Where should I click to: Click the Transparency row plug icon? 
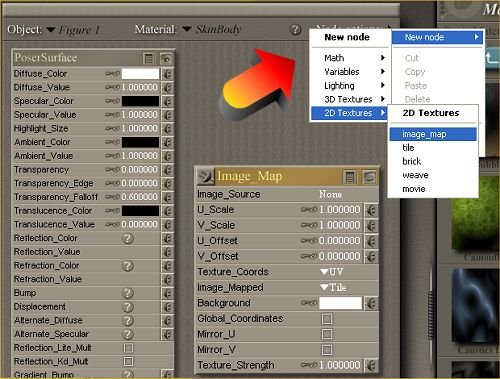pyautogui.click(x=167, y=170)
